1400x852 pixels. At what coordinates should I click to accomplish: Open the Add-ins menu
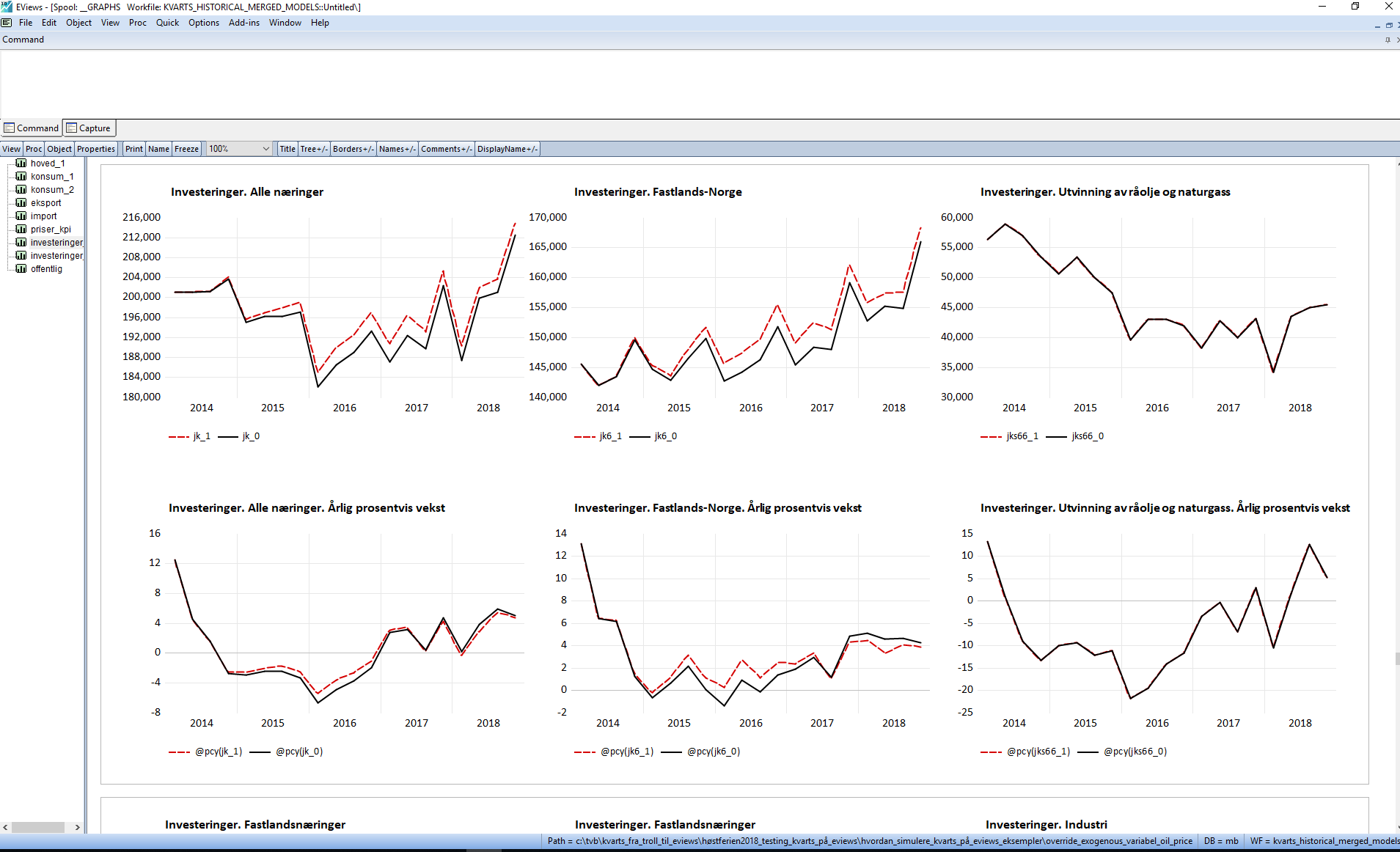[x=244, y=23]
